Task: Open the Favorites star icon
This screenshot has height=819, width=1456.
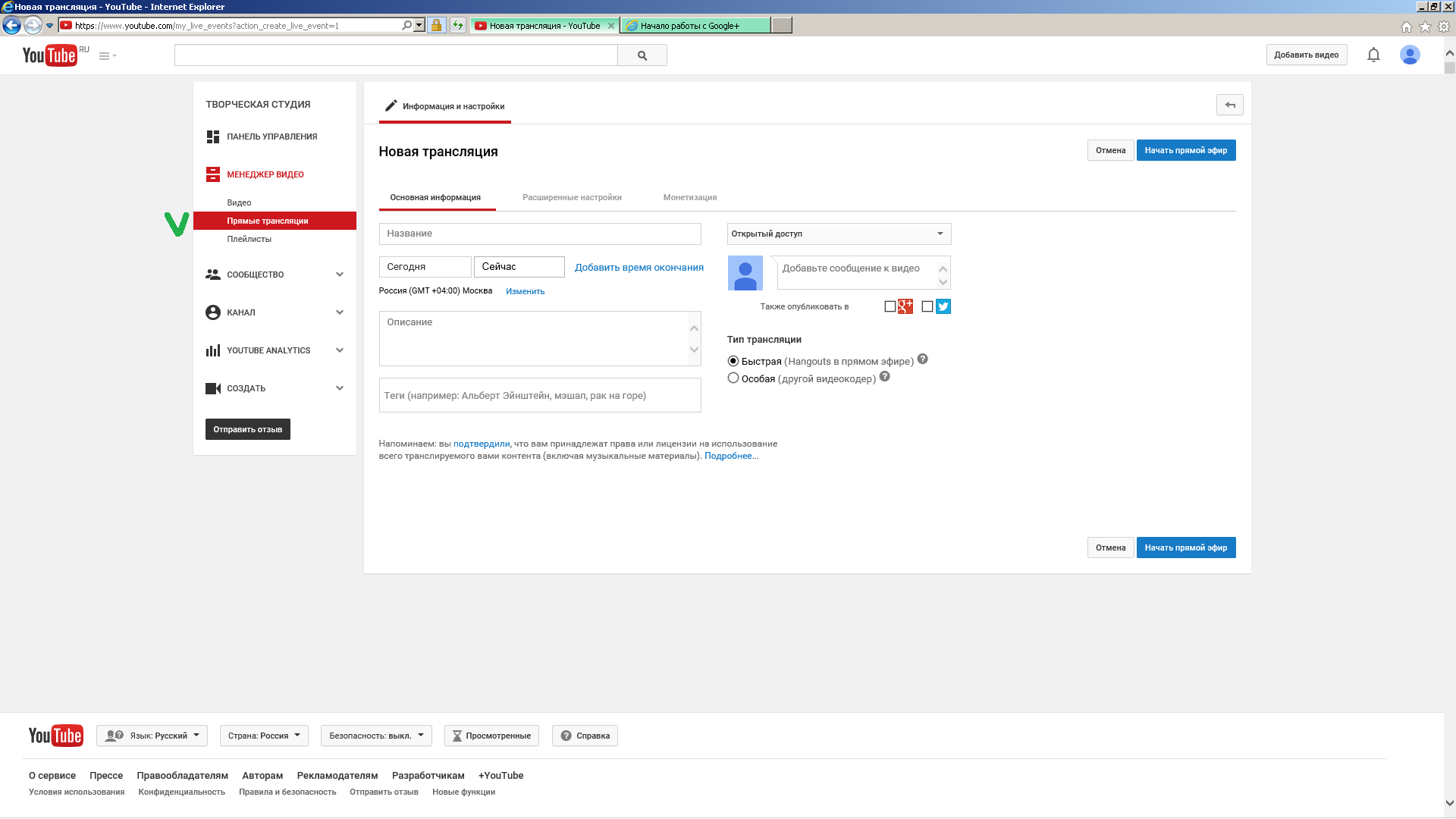Action: pos(1425,27)
